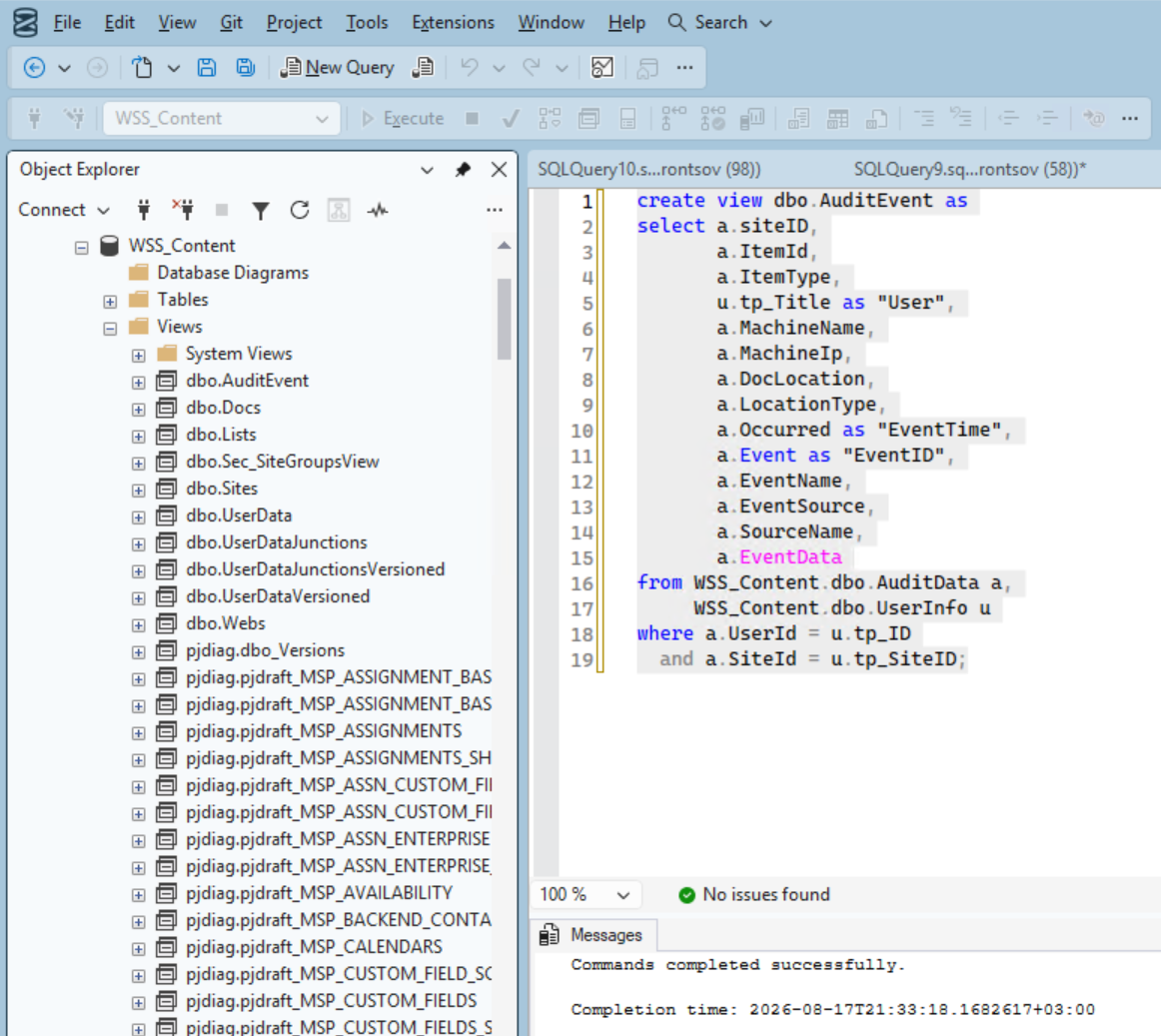Click the Parse checkmark icon
1161x1036 pixels.
pos(511,119)
